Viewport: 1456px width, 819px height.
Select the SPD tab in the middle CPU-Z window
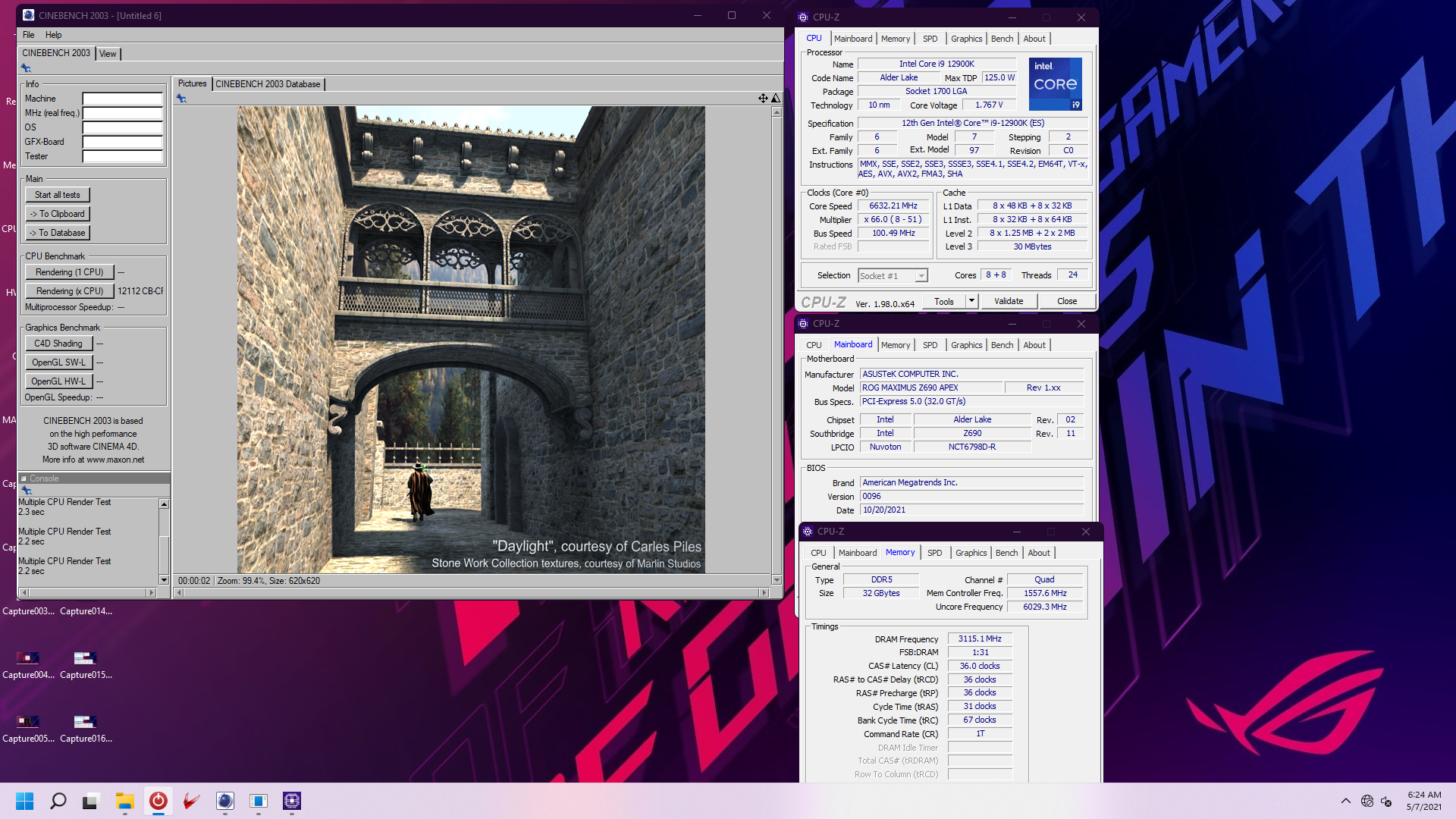point(930,345)
